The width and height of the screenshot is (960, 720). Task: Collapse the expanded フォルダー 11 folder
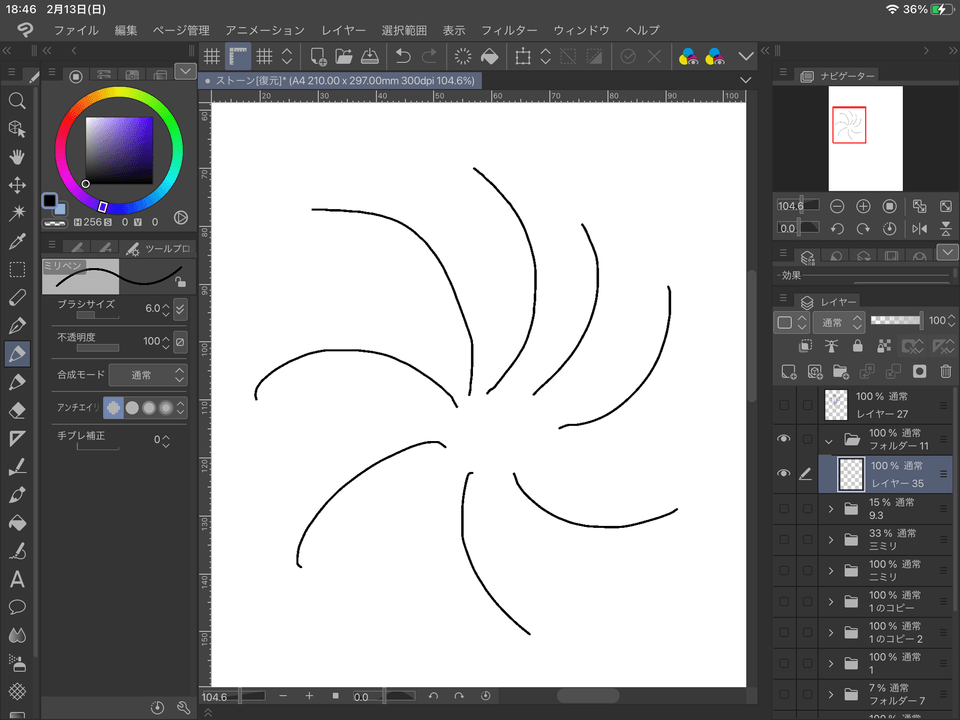pyautogui.click(x=828, y=438)
